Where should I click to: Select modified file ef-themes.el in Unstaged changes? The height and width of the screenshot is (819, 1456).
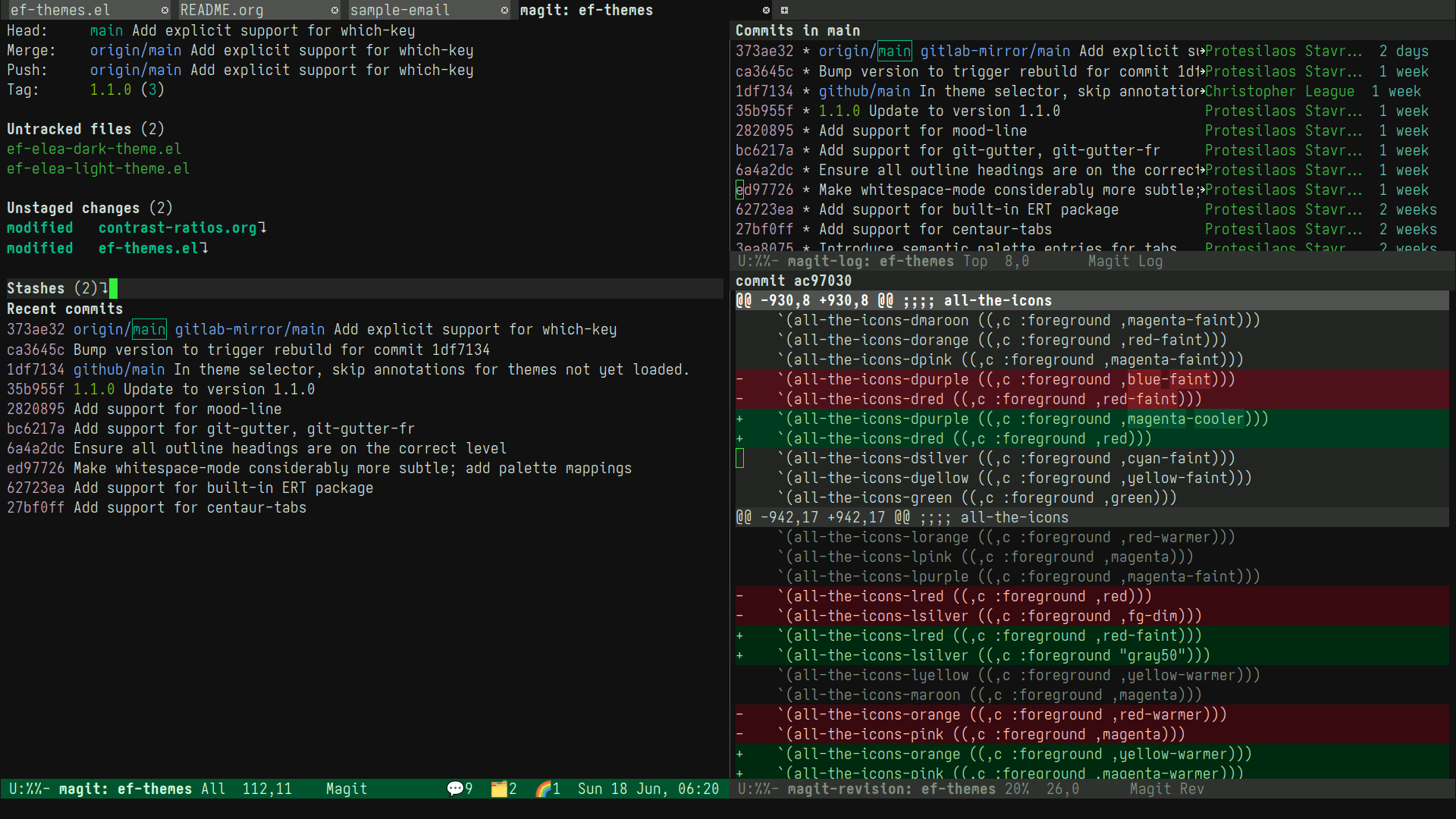pos(149,248)
